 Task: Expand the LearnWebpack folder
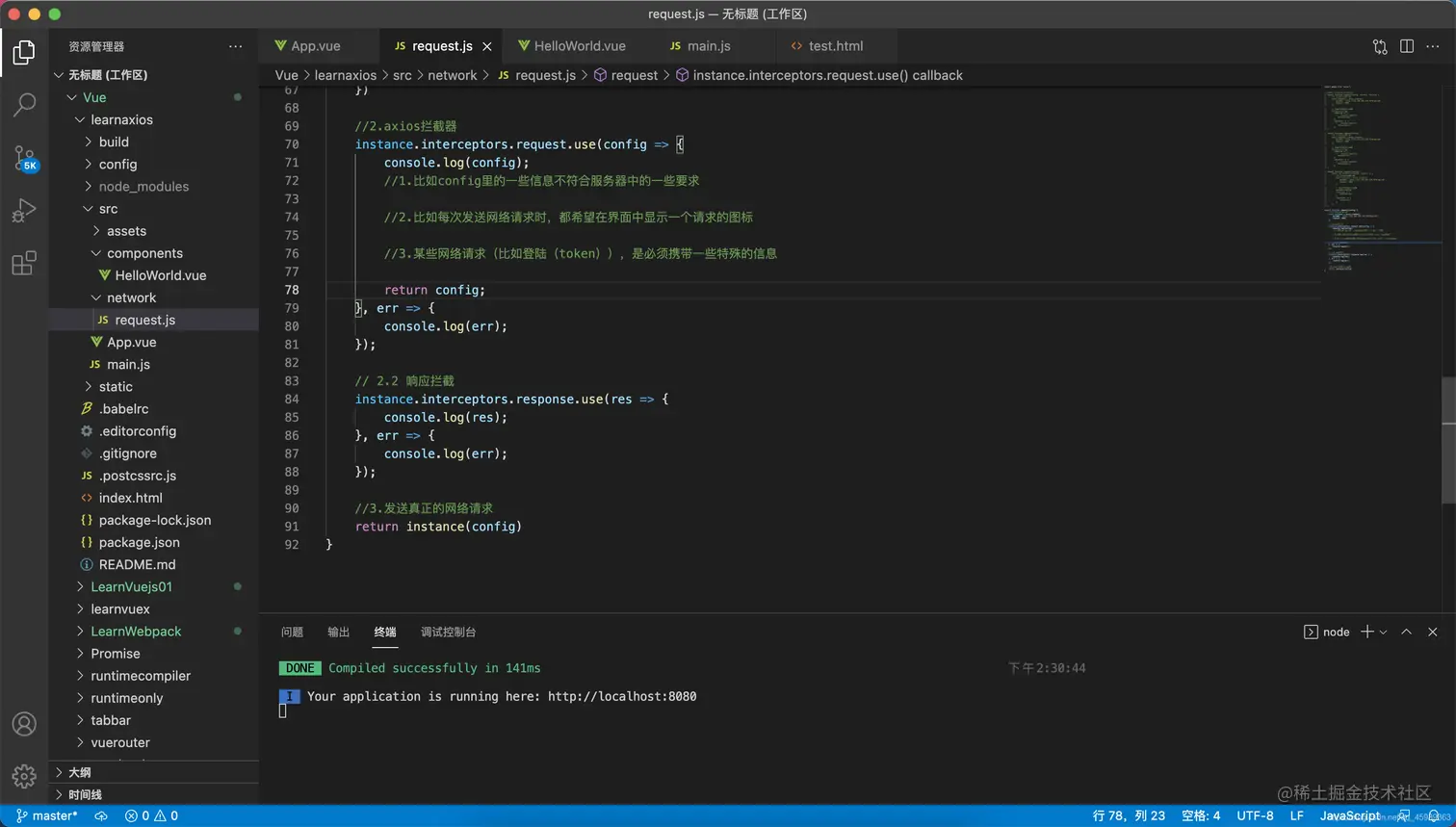(x=154, y=631)
